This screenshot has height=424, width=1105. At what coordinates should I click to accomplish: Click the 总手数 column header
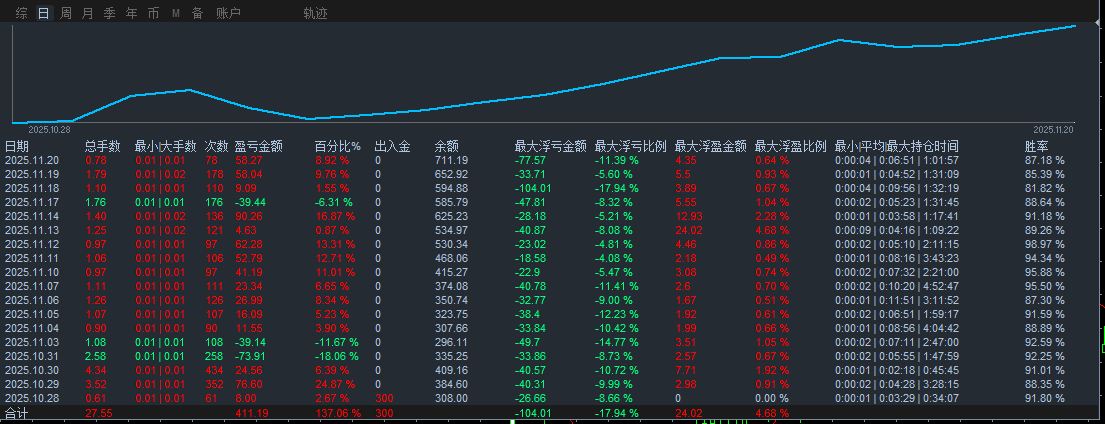(103, 146)
